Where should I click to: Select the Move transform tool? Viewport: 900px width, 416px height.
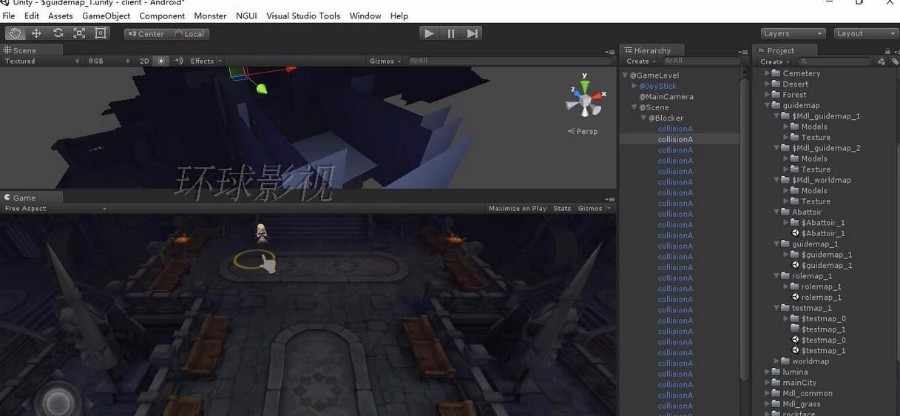(36, 33)
